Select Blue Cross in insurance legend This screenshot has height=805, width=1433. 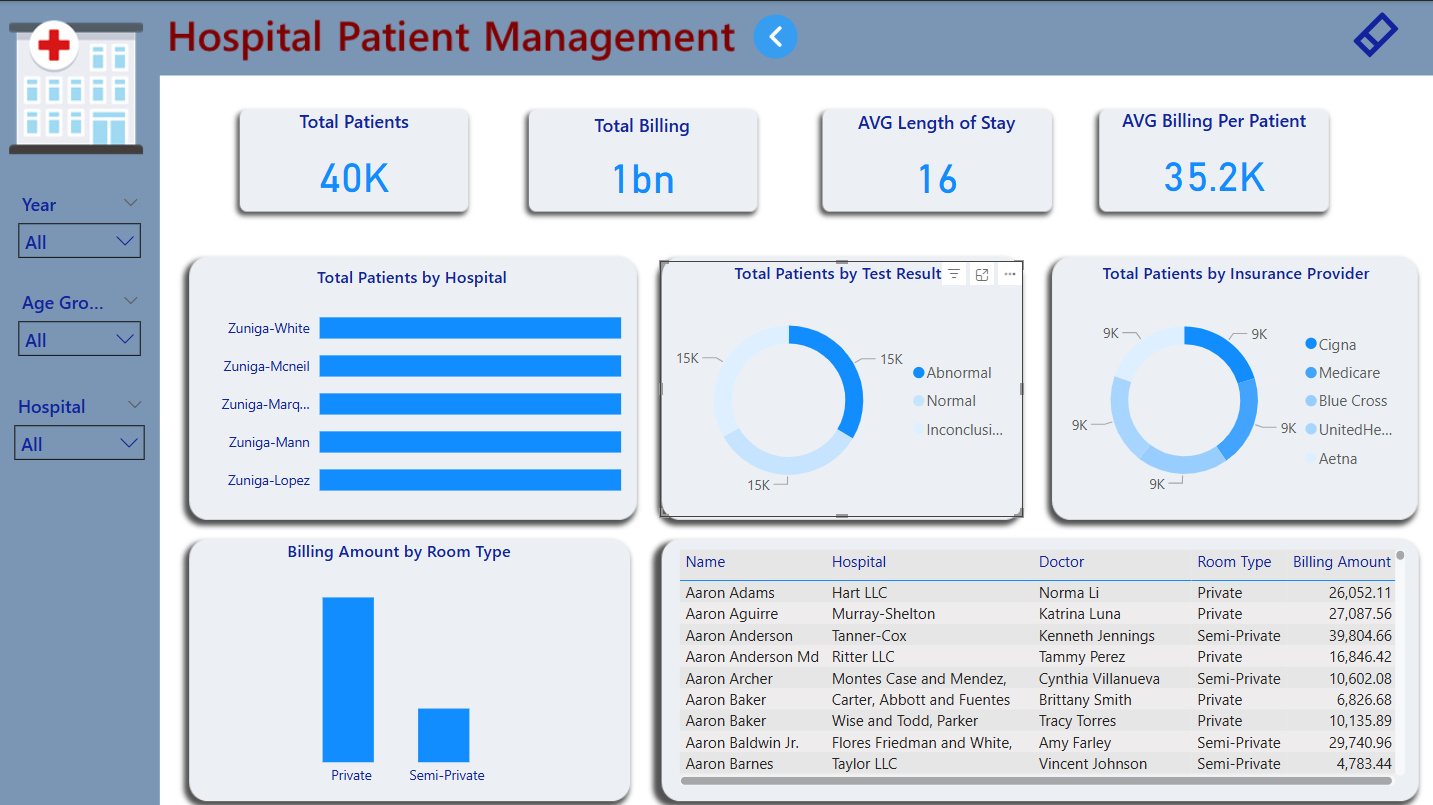coord(1346,400)
